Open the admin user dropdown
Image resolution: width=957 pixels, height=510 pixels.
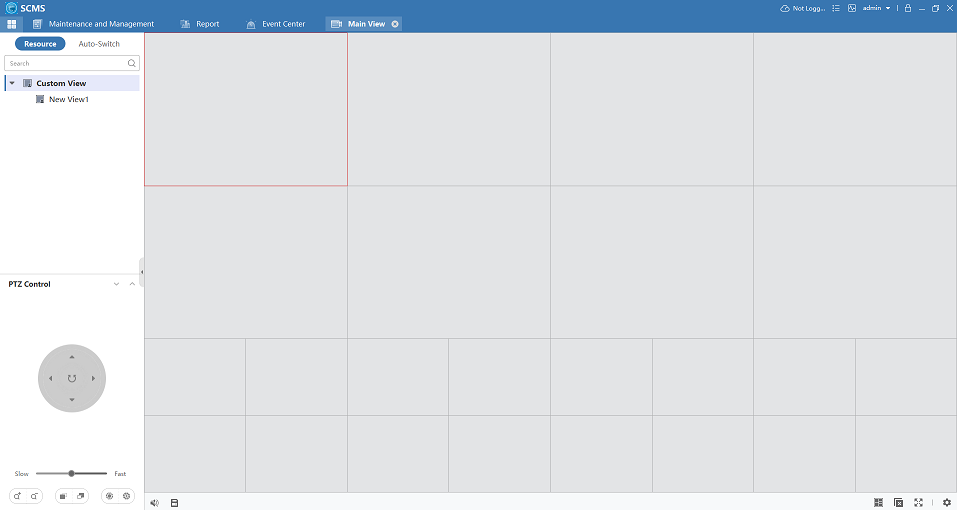[876, 8]
